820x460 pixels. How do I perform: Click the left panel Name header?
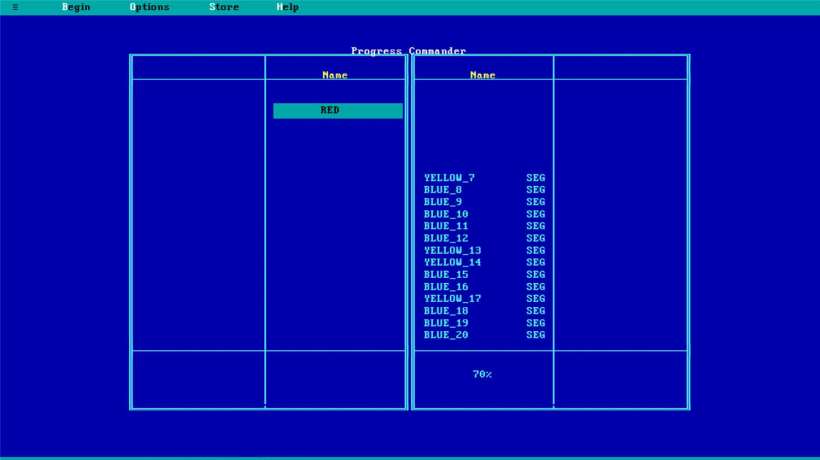(x=335, y=75)
